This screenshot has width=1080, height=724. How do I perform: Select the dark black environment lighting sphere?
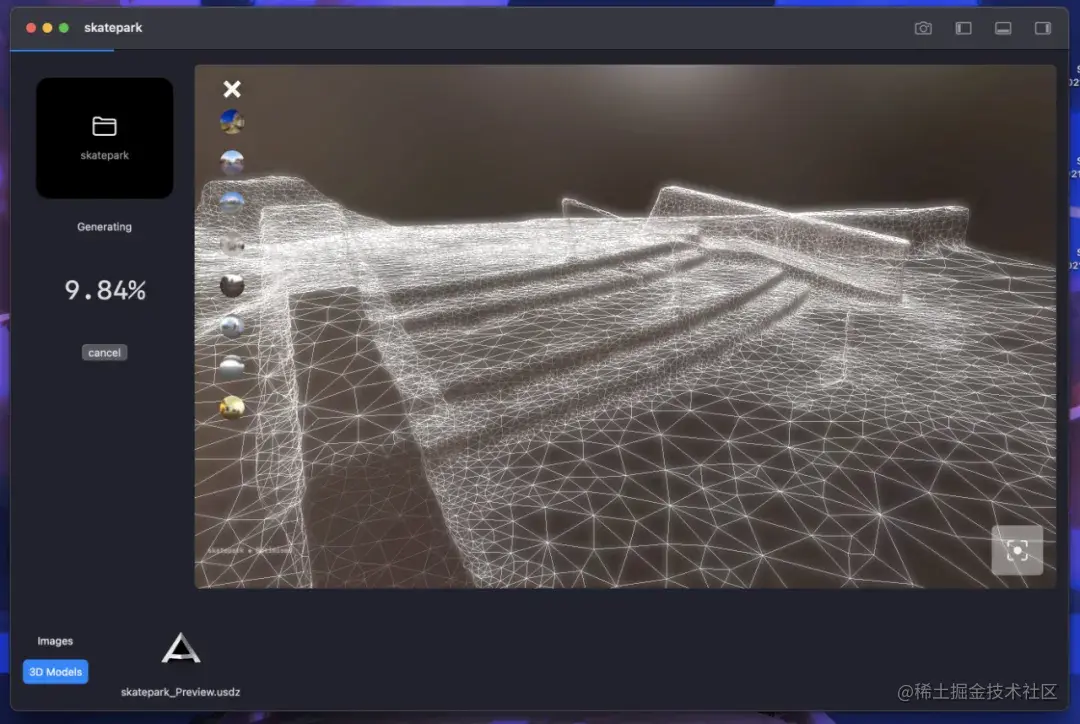point(232,287)
